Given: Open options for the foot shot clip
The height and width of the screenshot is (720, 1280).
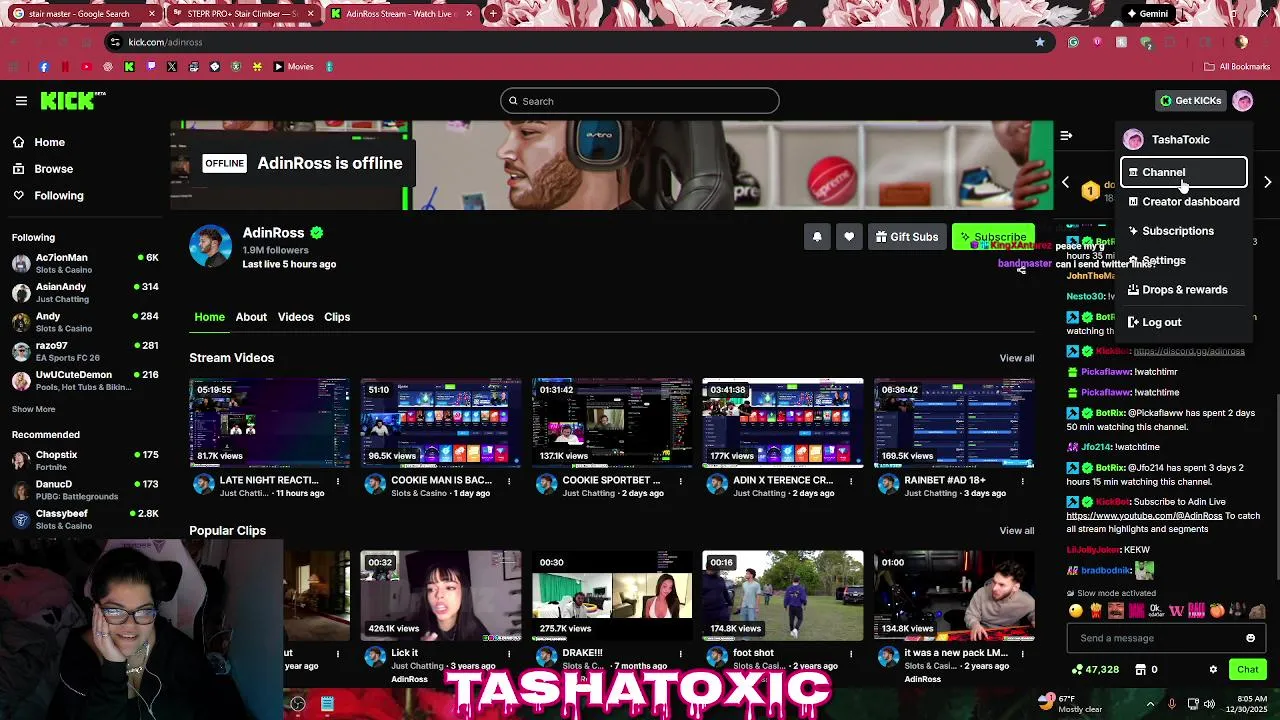Looking at the screenshot, I should pyautogui.click(x=851, y=654).
